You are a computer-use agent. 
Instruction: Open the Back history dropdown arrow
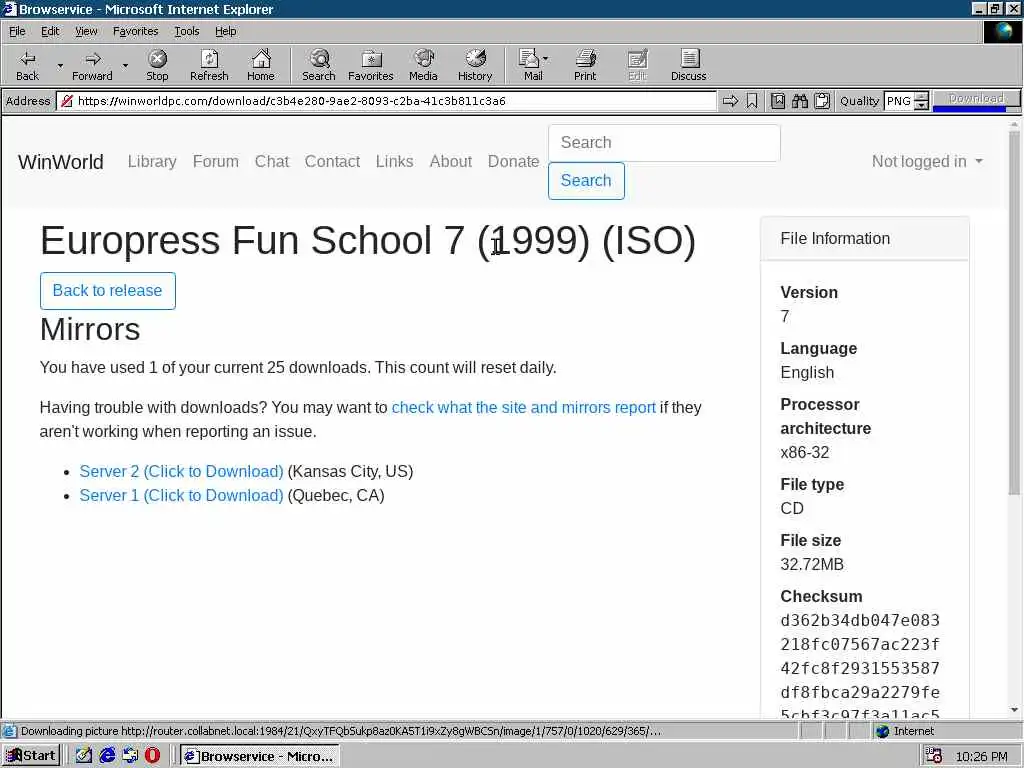point(60,65)
